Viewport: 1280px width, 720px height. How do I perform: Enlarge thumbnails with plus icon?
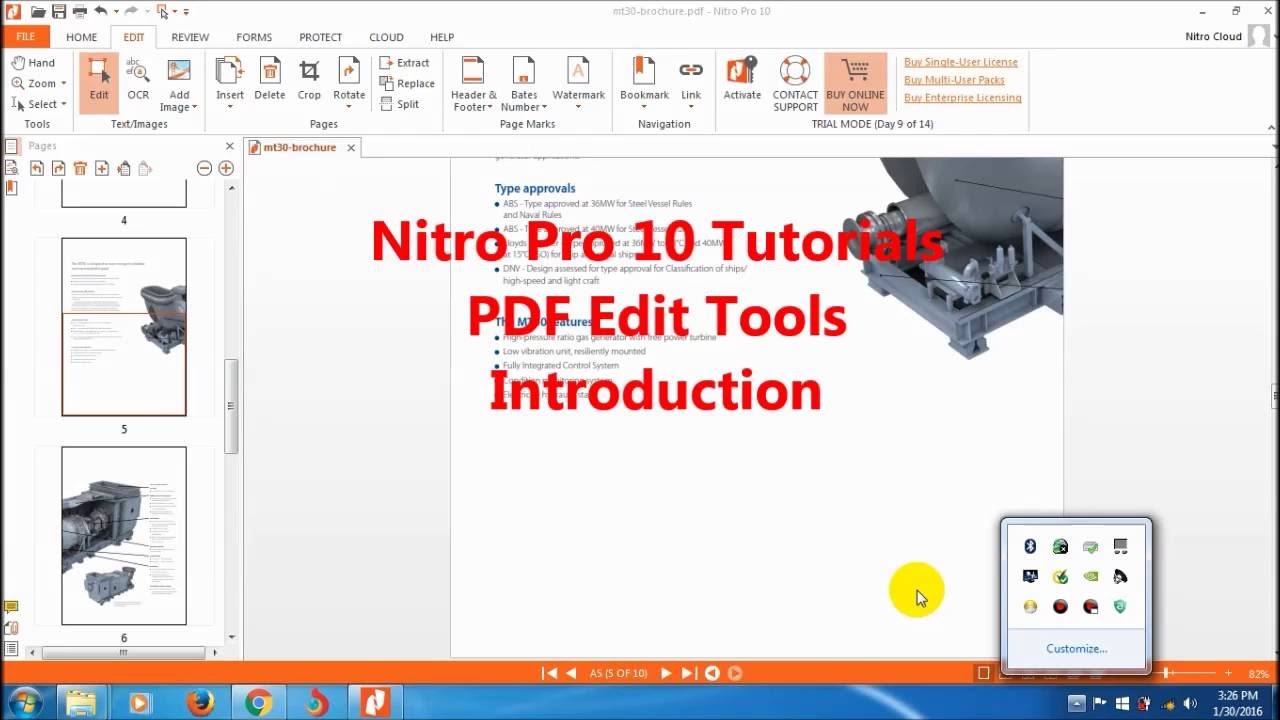[x=226, y=168]
